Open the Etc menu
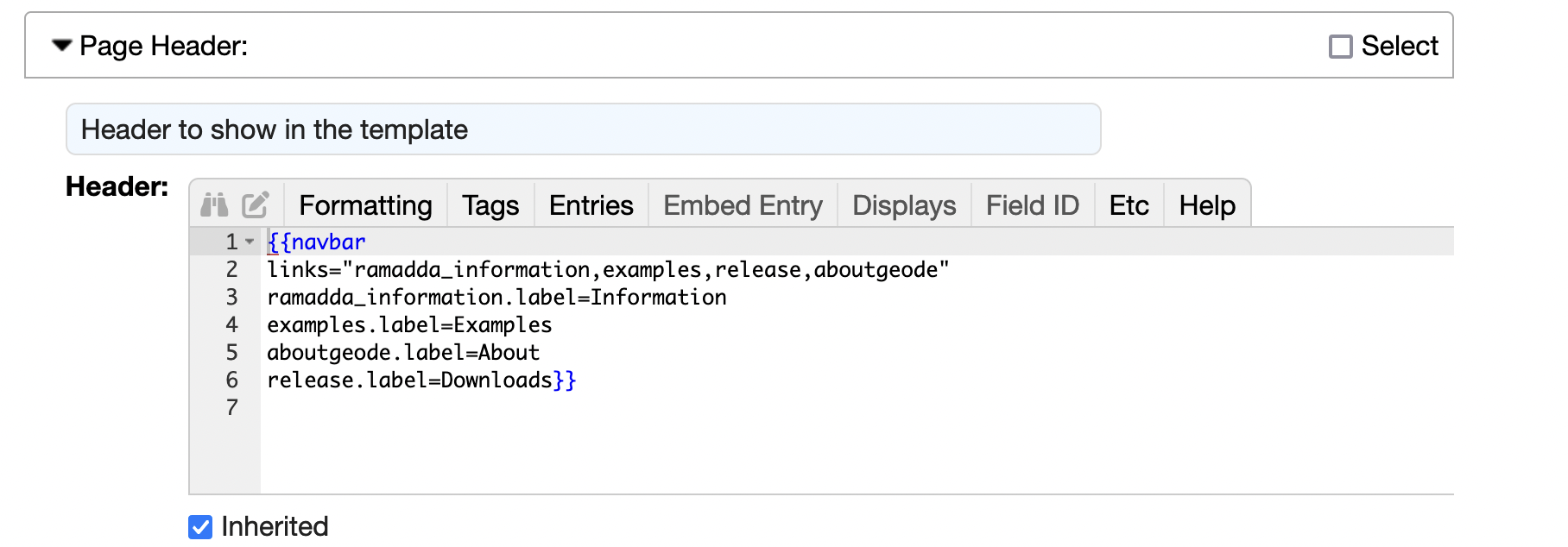Screen dimensions: 1568x547 (x=1129, y=205)
